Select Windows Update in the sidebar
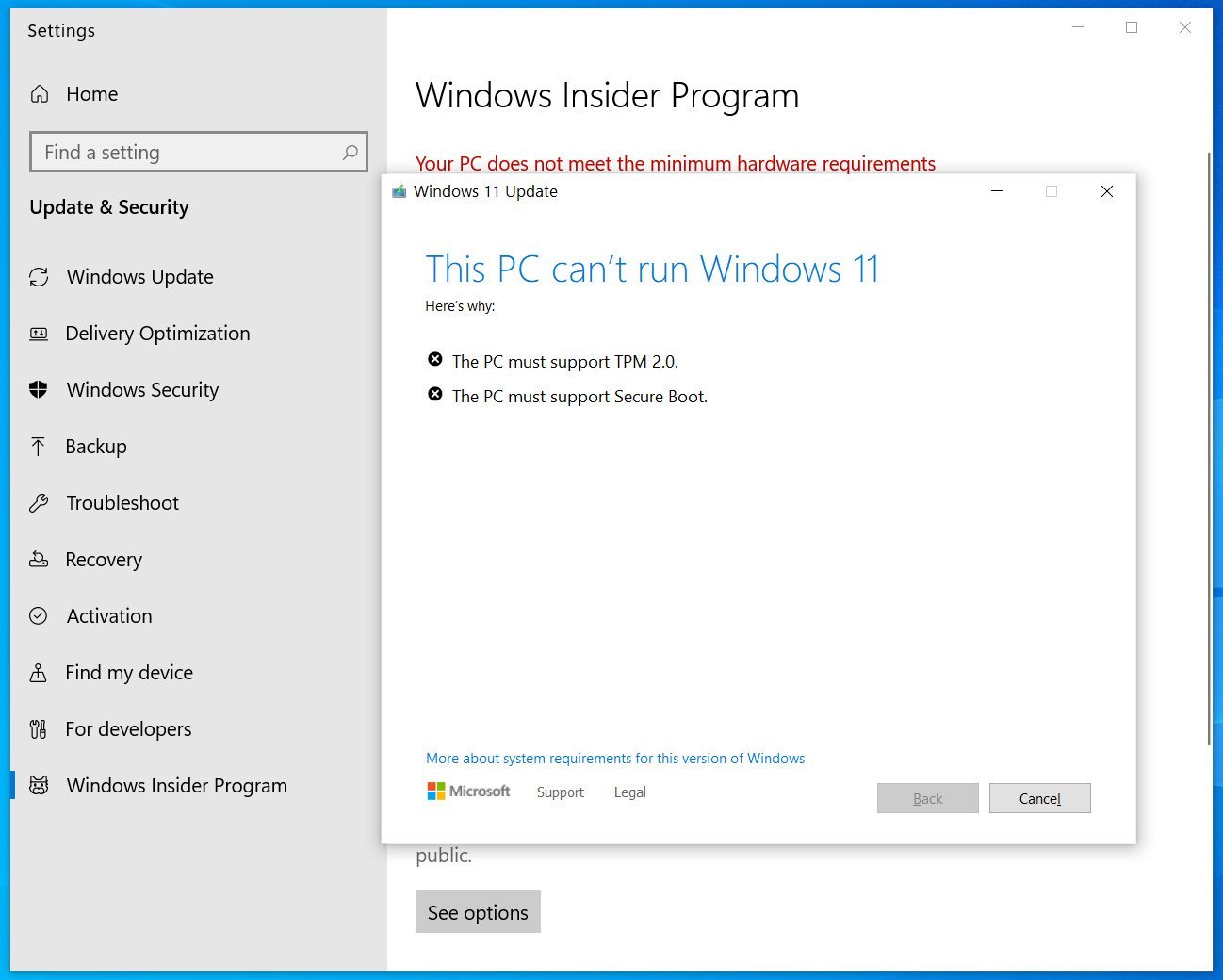 click(139, 276)
